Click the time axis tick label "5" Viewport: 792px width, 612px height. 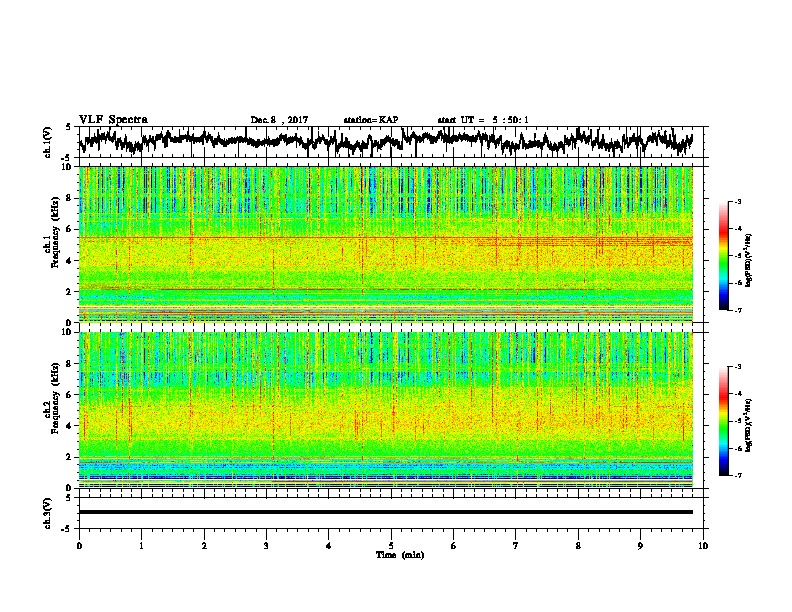pos(391,545)
